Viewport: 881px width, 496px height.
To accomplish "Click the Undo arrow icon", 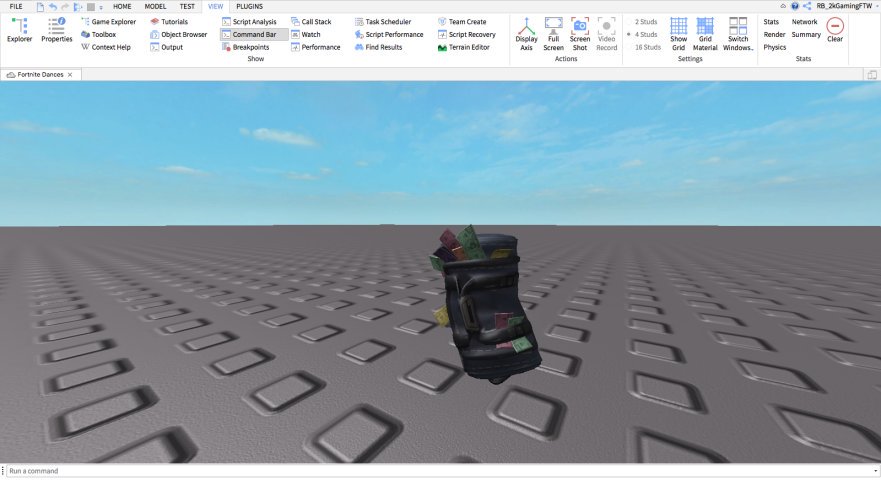I will 53,7.
